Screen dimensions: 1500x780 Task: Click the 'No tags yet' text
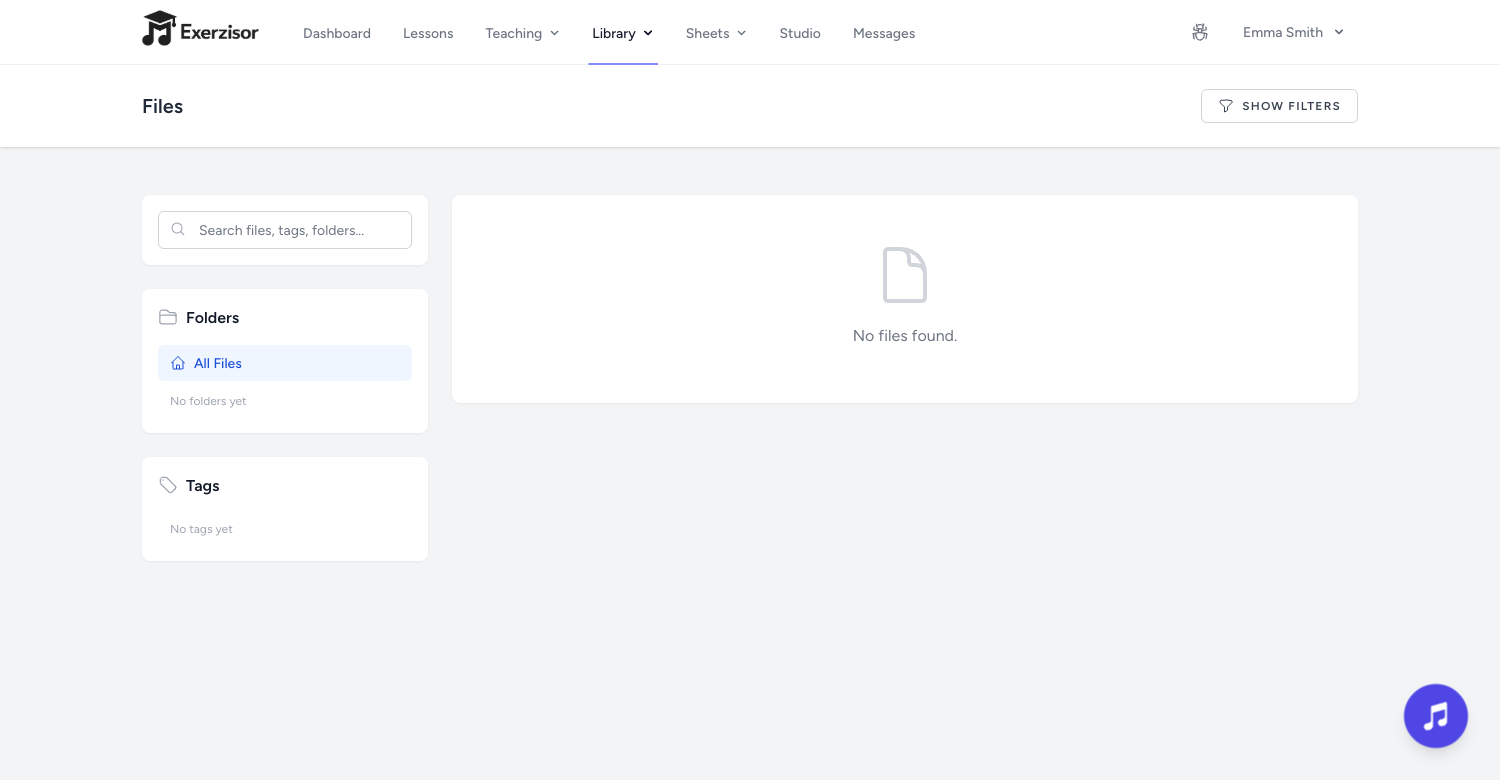pyautogui.click(x=201, y=529)
